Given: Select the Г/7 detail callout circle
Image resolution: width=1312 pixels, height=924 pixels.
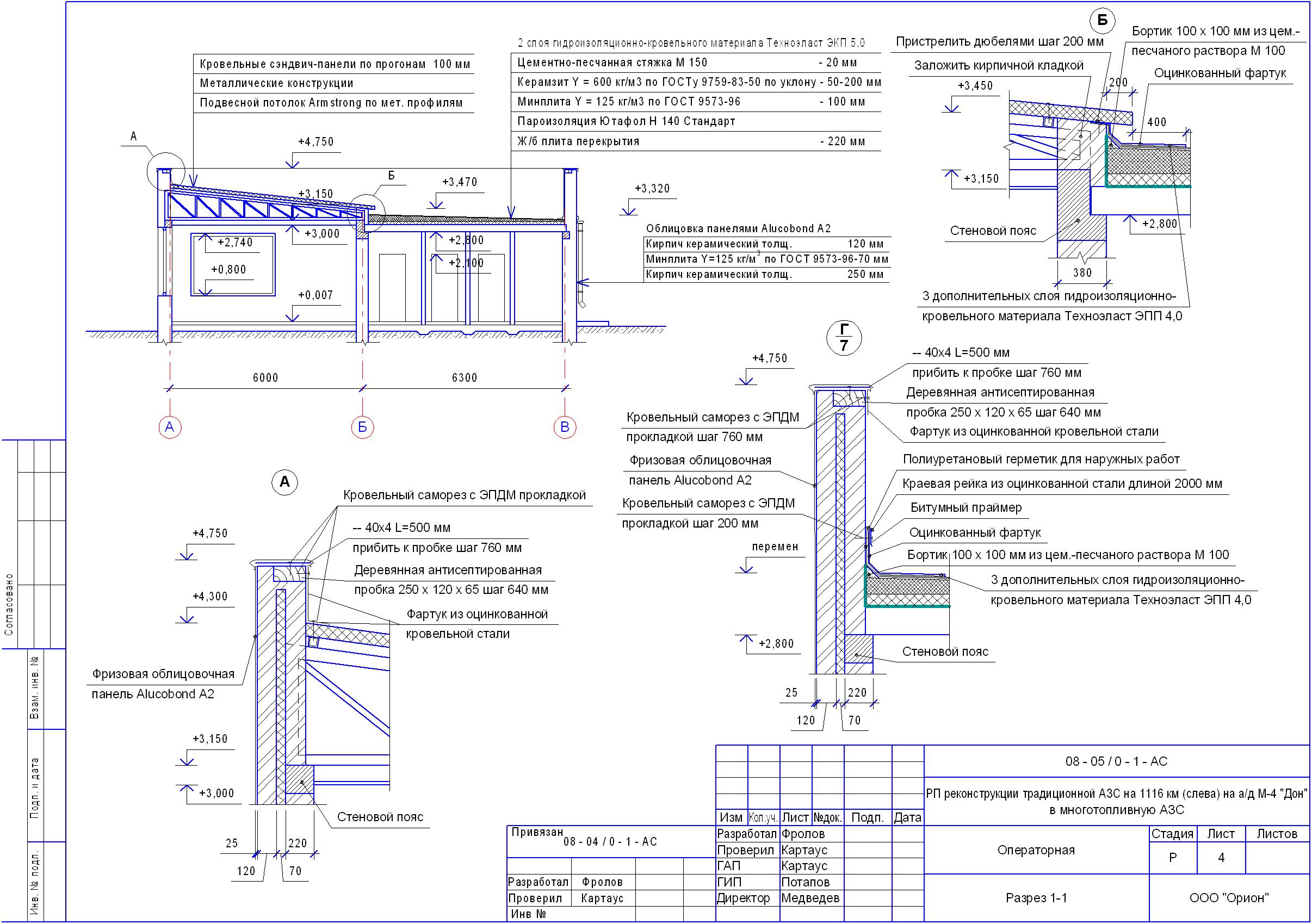Looking at the screenshot, I should coord(844,338).
